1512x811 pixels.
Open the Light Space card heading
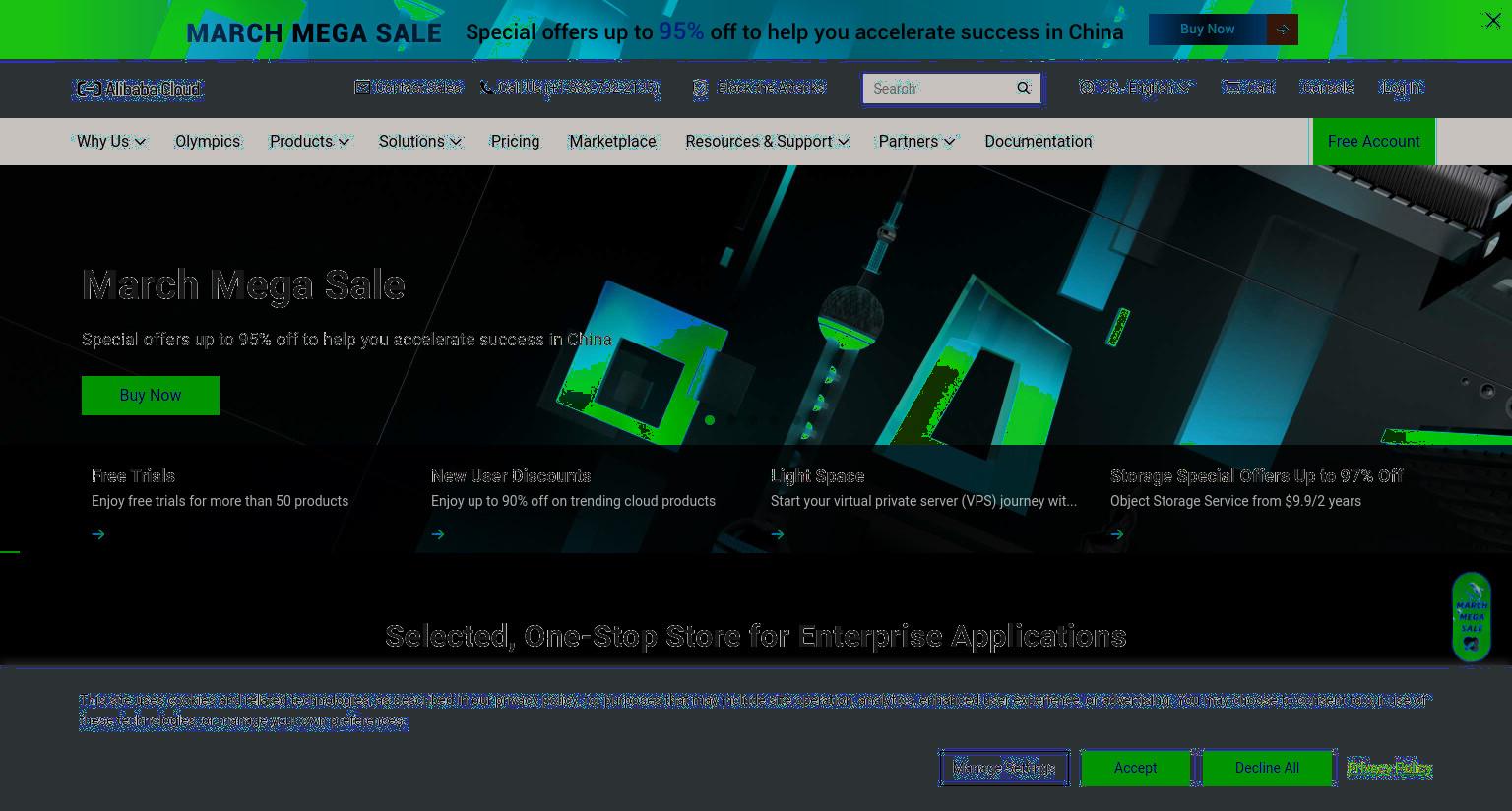coord(817,476)
